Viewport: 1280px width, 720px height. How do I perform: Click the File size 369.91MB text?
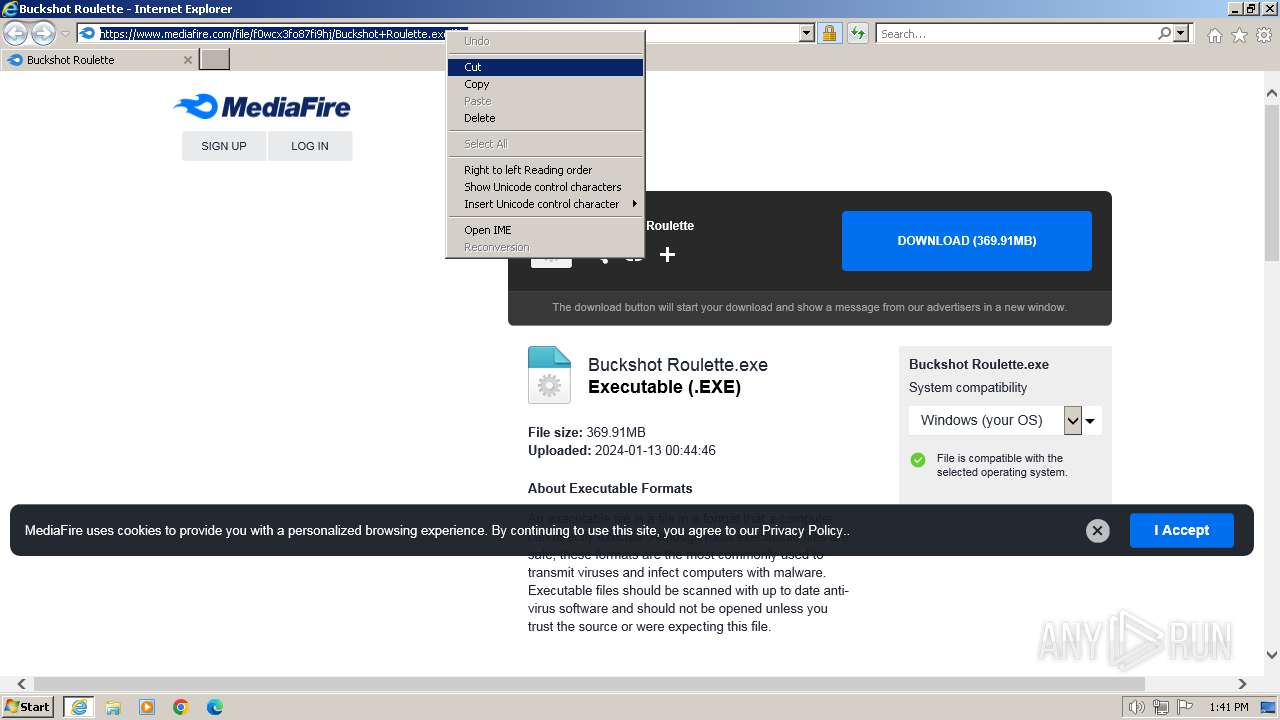point(587,433)
